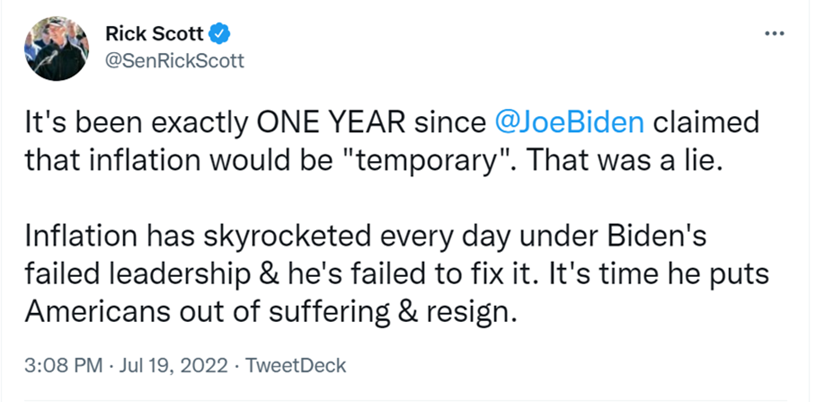
Task: Click the blue verified checkmark badge
Action: point(219,34)
